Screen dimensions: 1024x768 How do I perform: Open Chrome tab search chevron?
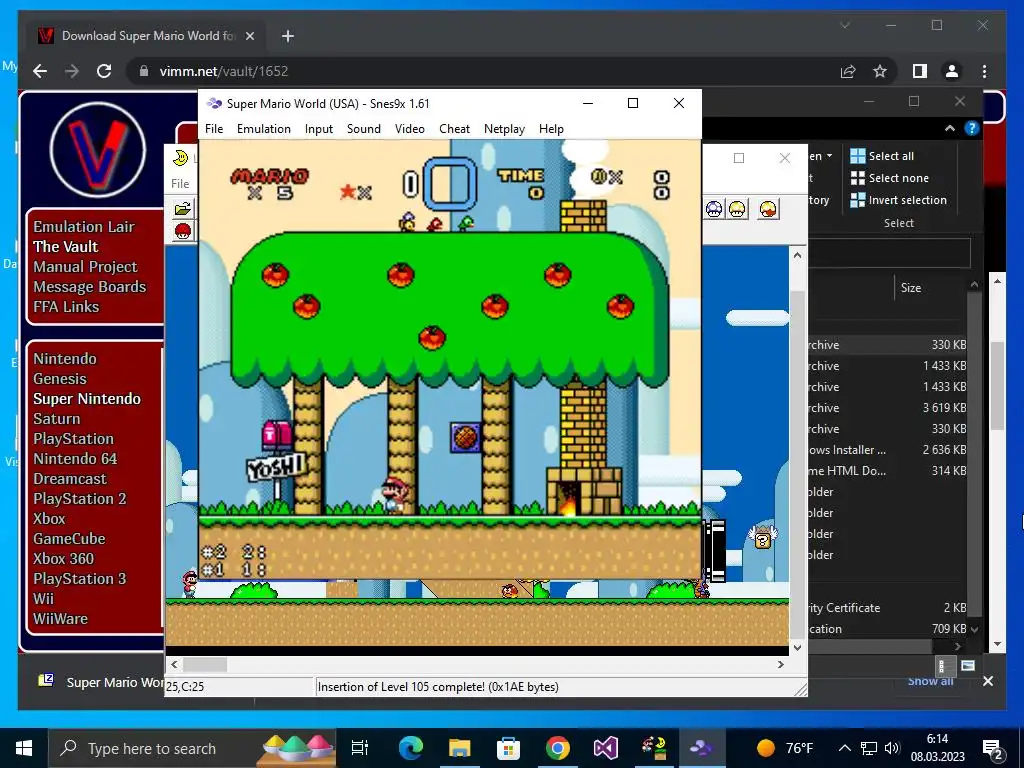pos(845,25)
